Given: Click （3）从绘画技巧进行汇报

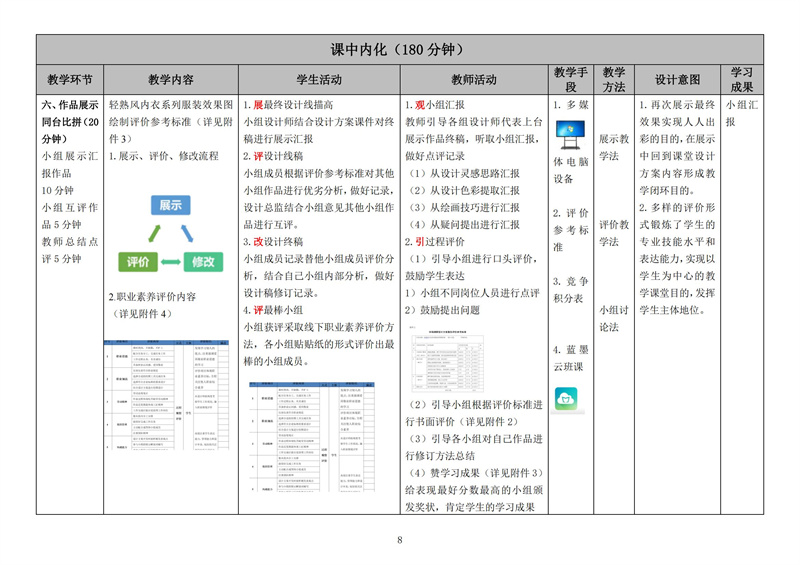Looking at the screenshot, I should (x=463, y=207).
